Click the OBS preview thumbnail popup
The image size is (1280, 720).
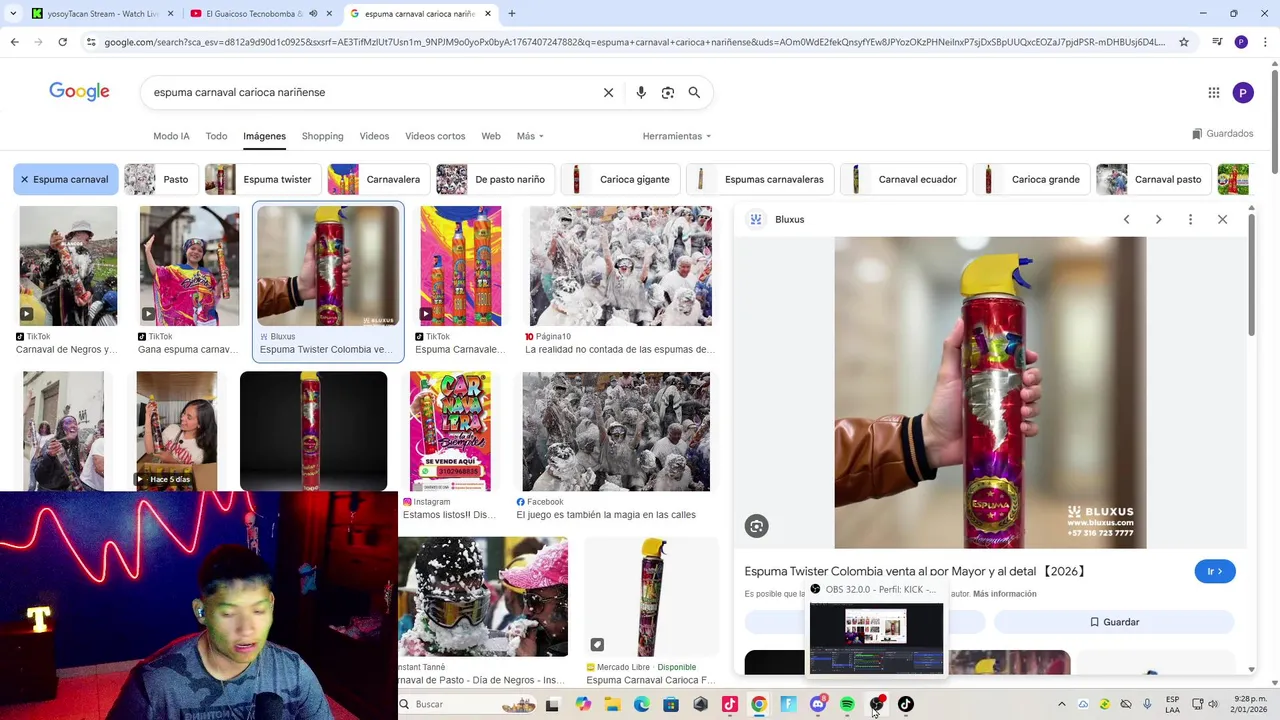click(876, 638)
